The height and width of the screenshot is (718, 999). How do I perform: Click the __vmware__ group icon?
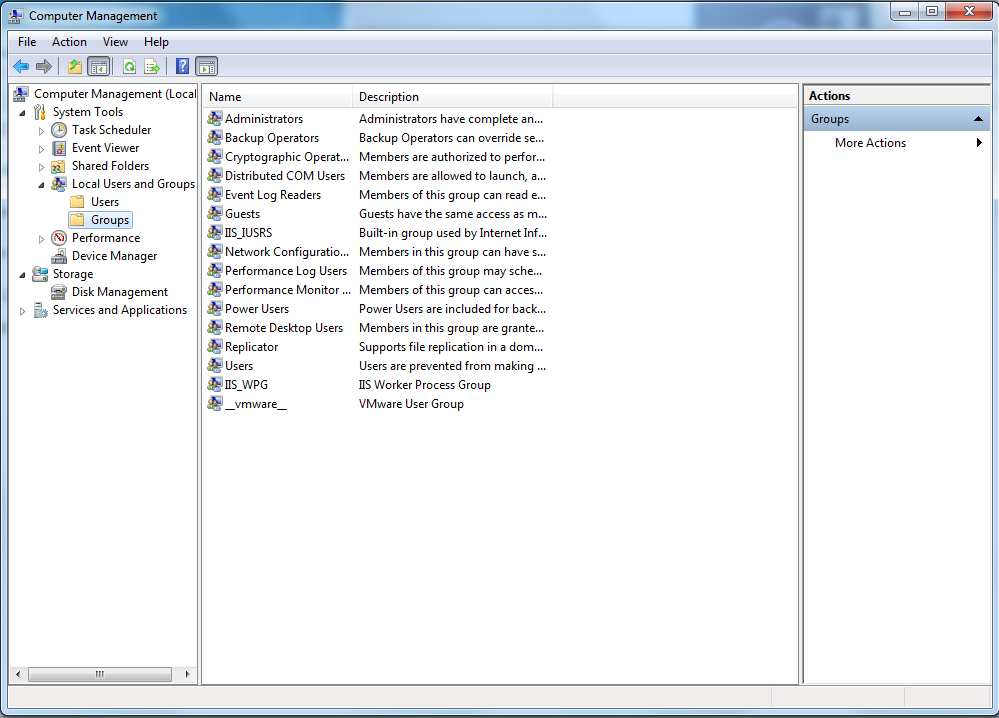pyautogui.click(x=215, y=403)
